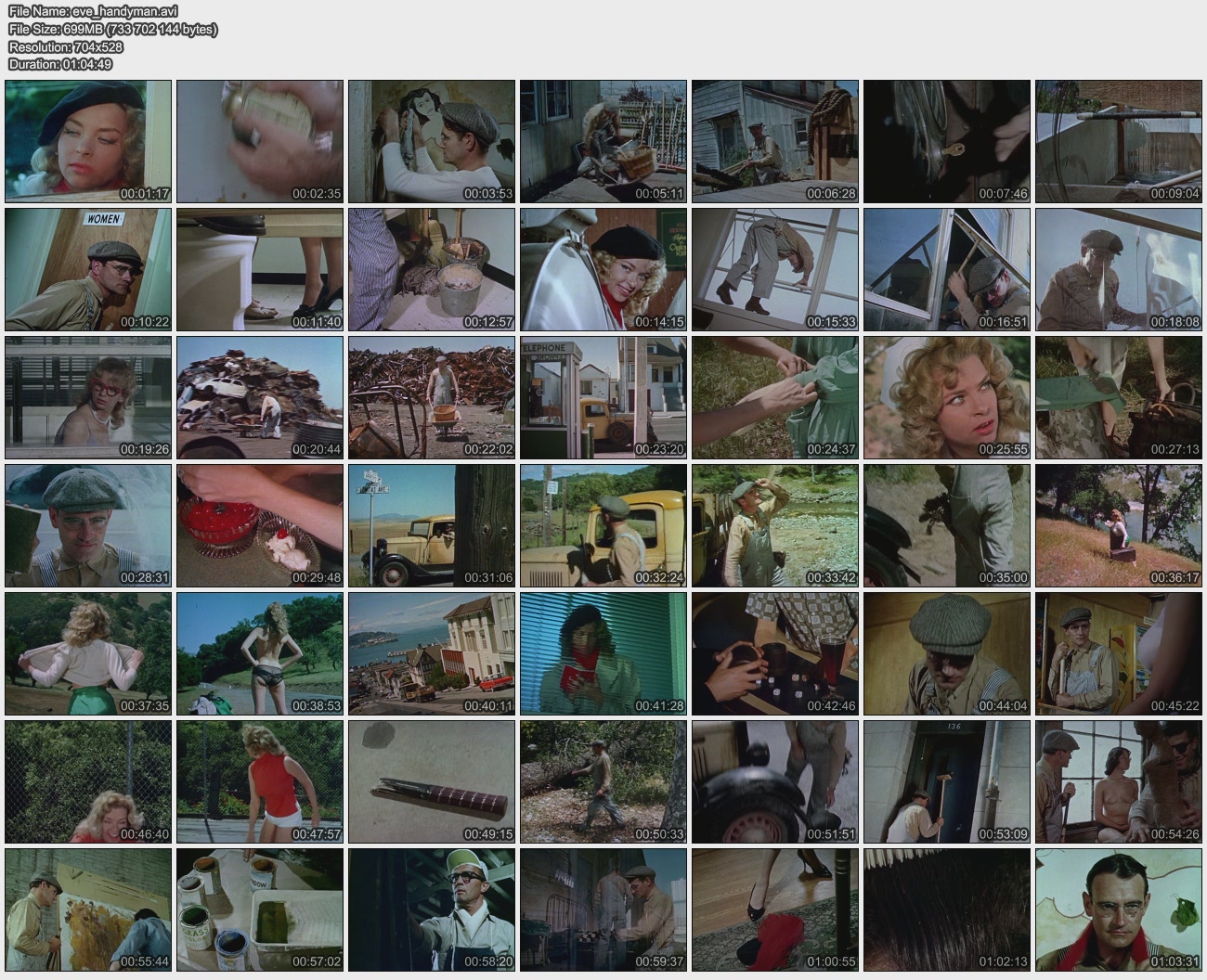Click the pen close-up thumbnail at 00:49:15

(432, 782)
